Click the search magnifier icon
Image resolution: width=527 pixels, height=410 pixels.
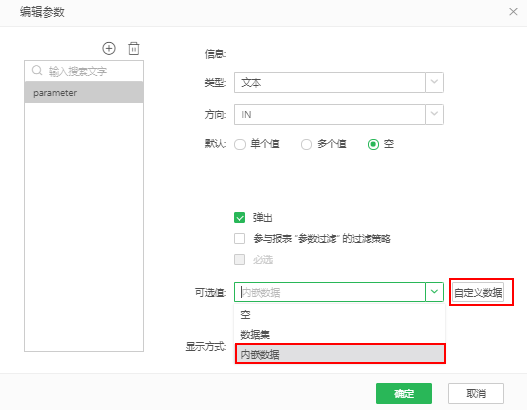click(37, 71)
